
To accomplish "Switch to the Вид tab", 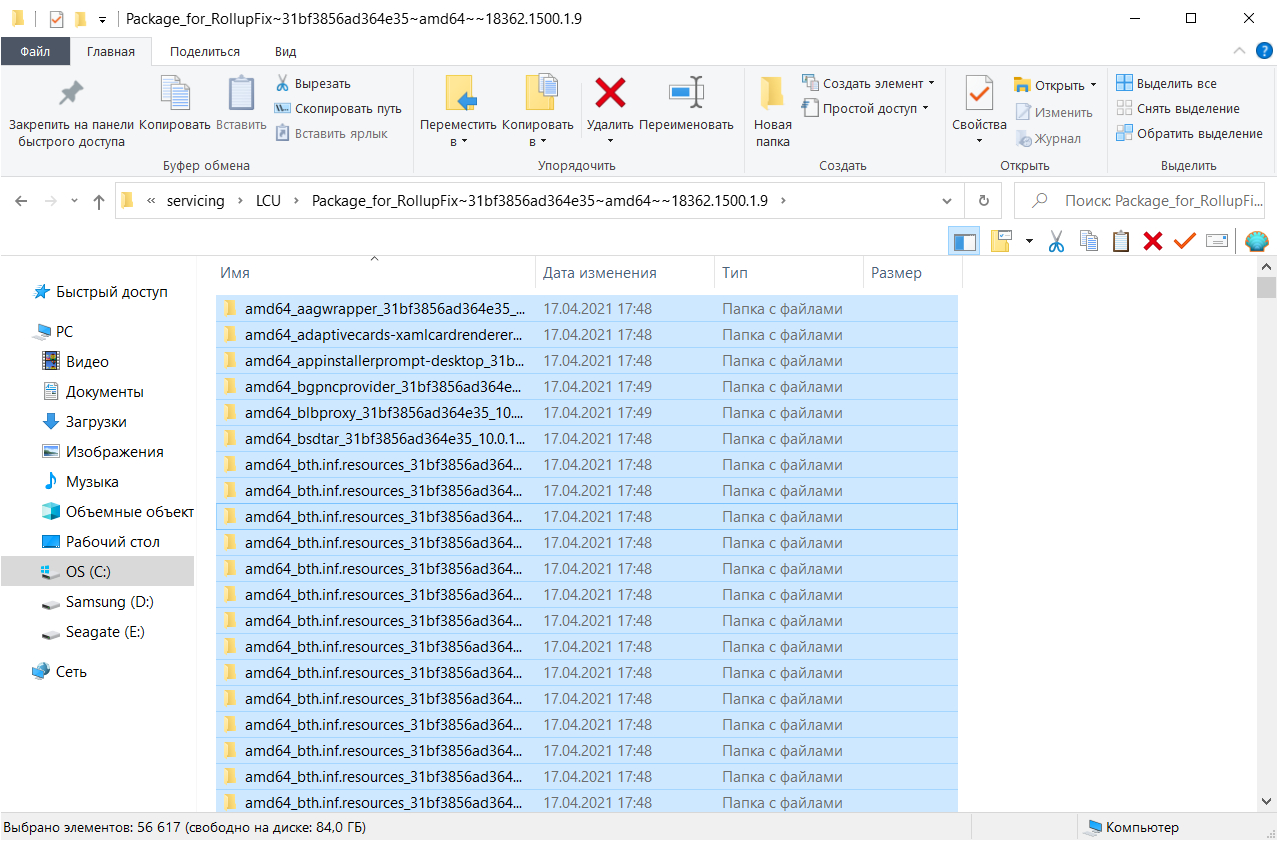I will click(x=285, y=51).
